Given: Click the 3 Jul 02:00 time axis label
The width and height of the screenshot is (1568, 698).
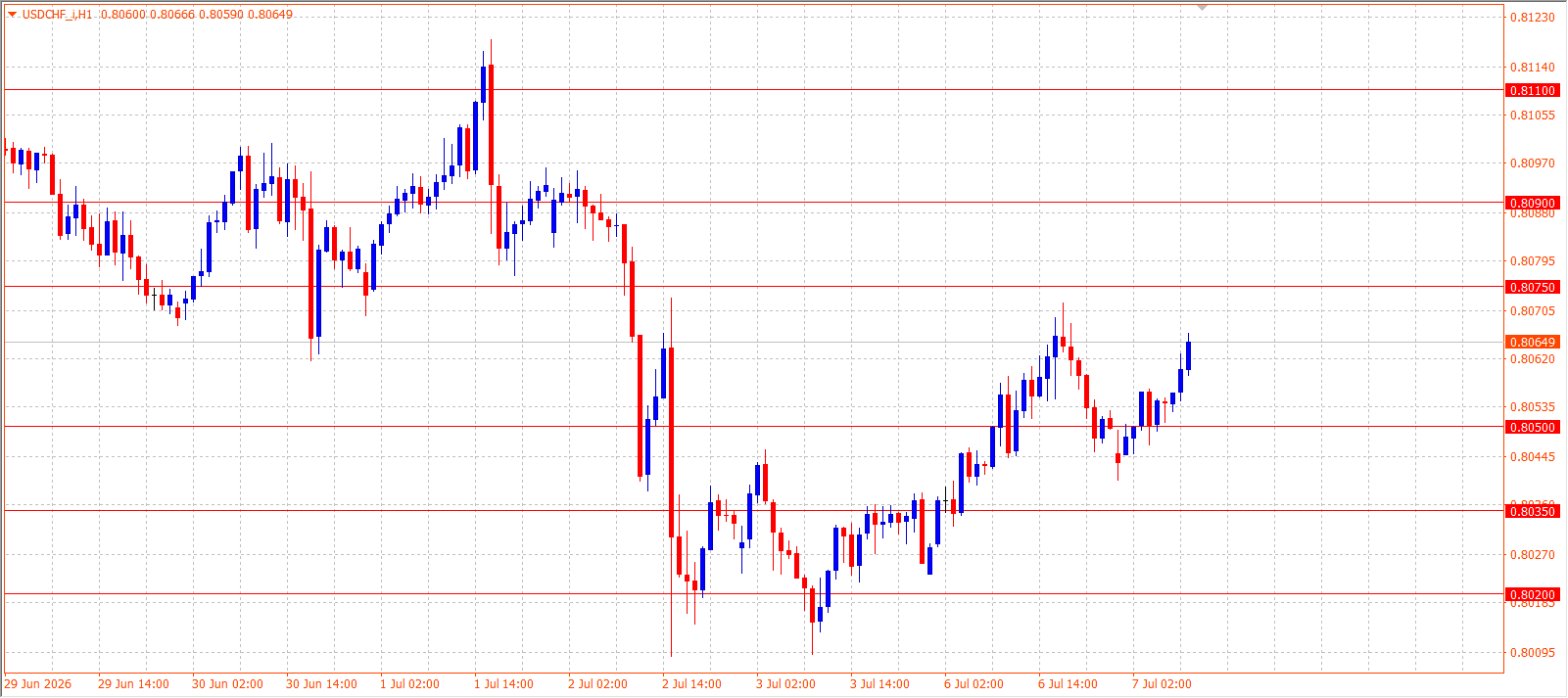Looking at the screenshot, I should click(x=785, y=684).
